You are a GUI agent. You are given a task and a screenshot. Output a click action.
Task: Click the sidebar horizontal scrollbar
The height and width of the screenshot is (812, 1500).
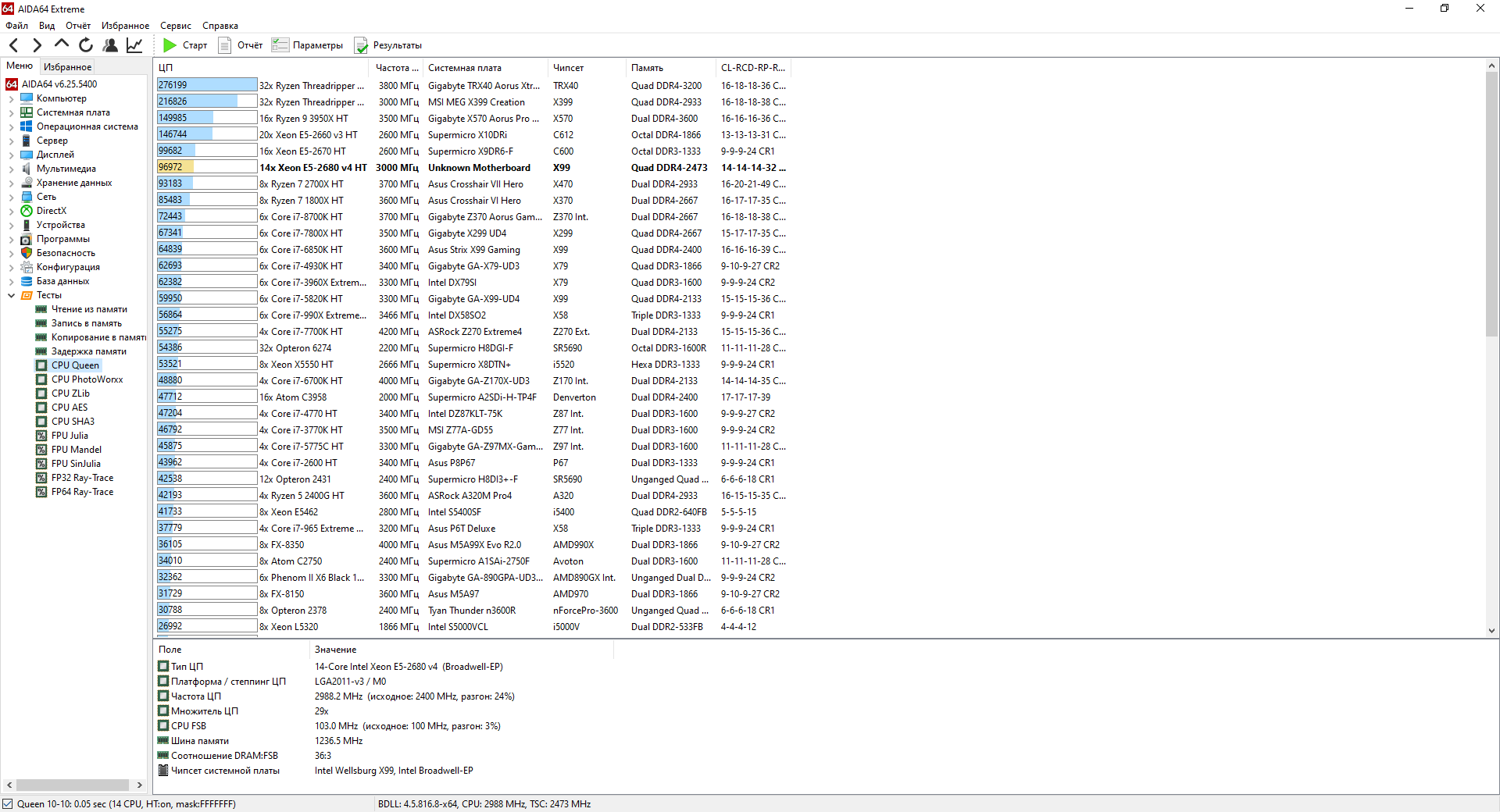point(74,785)
